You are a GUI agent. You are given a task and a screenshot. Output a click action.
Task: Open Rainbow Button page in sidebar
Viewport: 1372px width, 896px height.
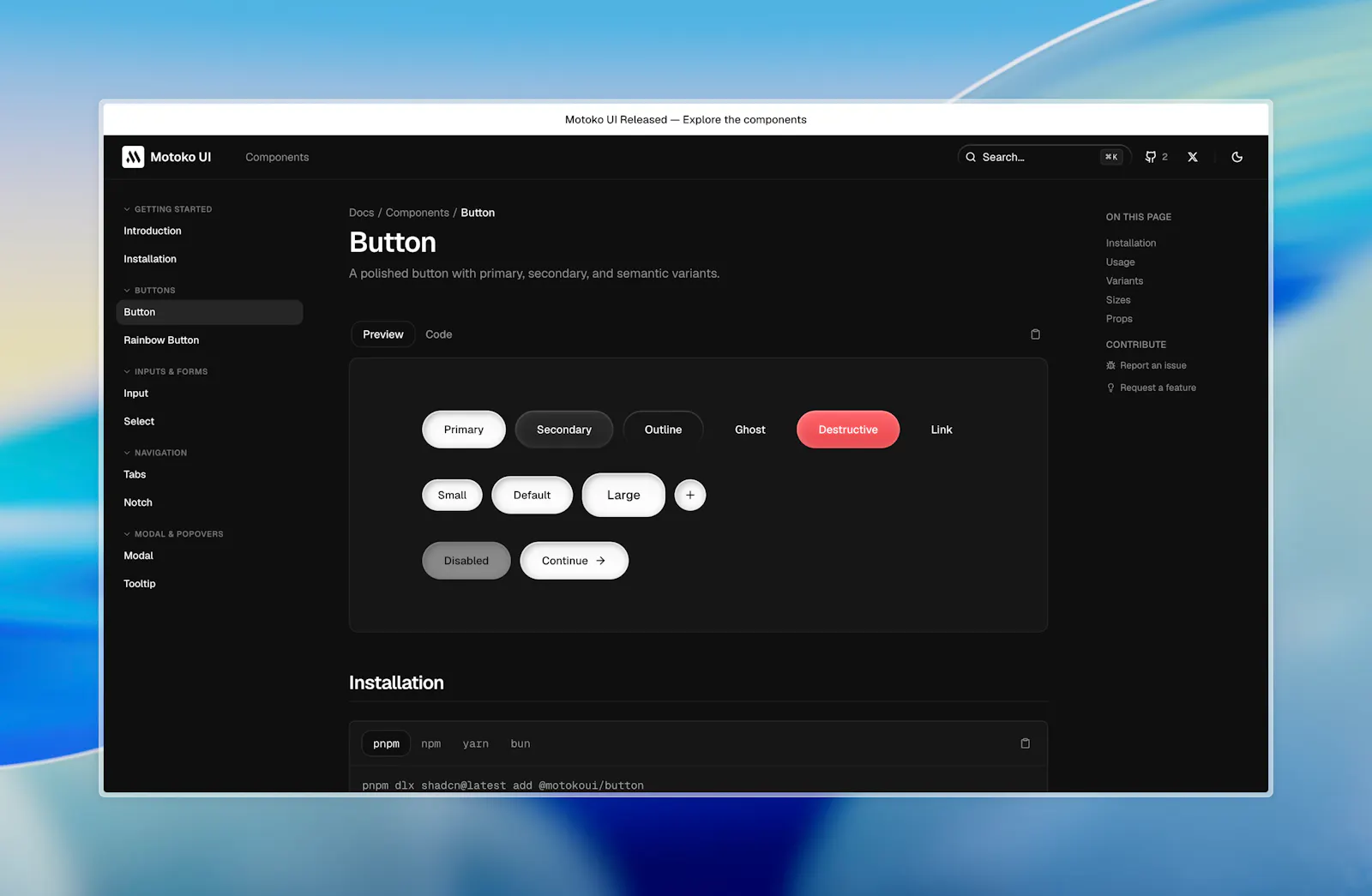click(161, 340)
